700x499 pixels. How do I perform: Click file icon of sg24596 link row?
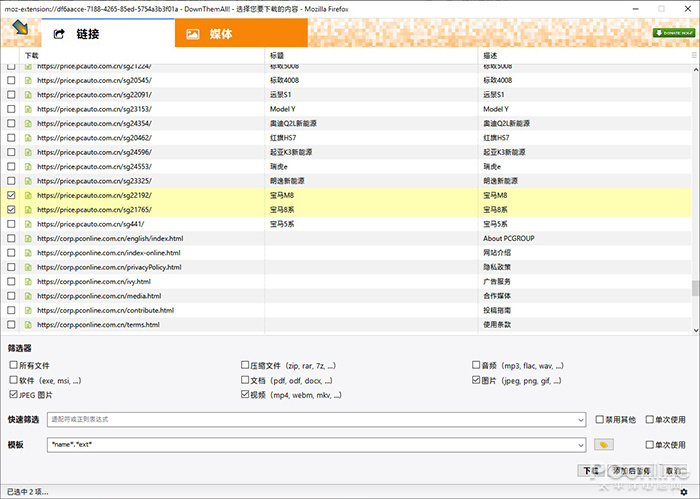pyautogui.click(x=28, y=152)
